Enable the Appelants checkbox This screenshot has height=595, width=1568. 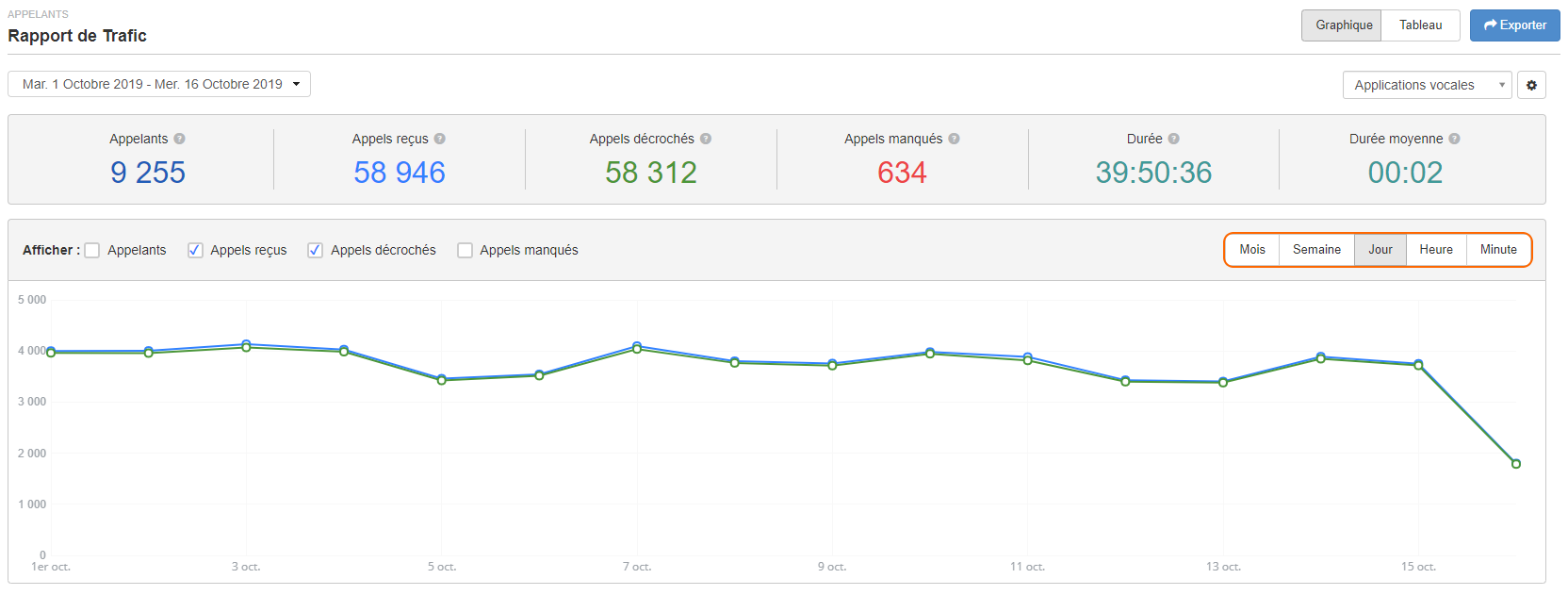tap(92, 250)
